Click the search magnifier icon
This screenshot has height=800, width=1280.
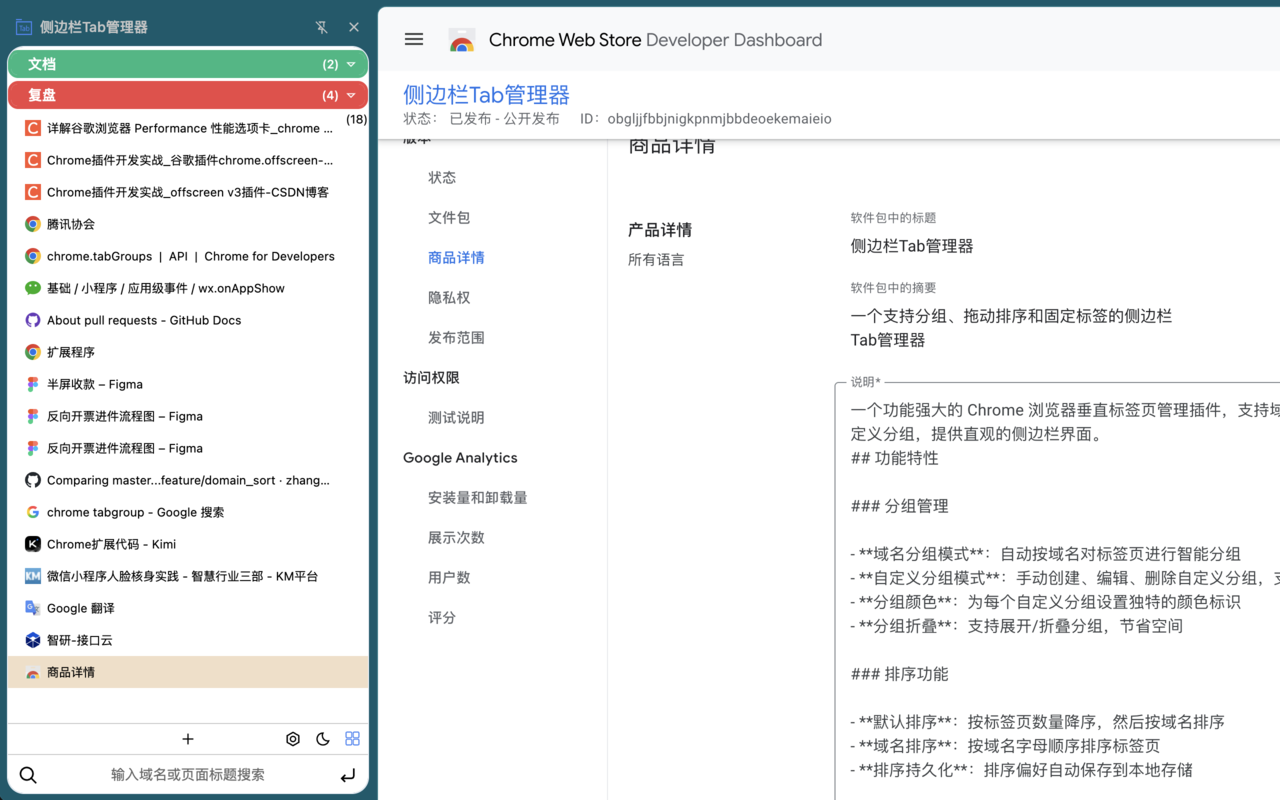coord(27,774)
